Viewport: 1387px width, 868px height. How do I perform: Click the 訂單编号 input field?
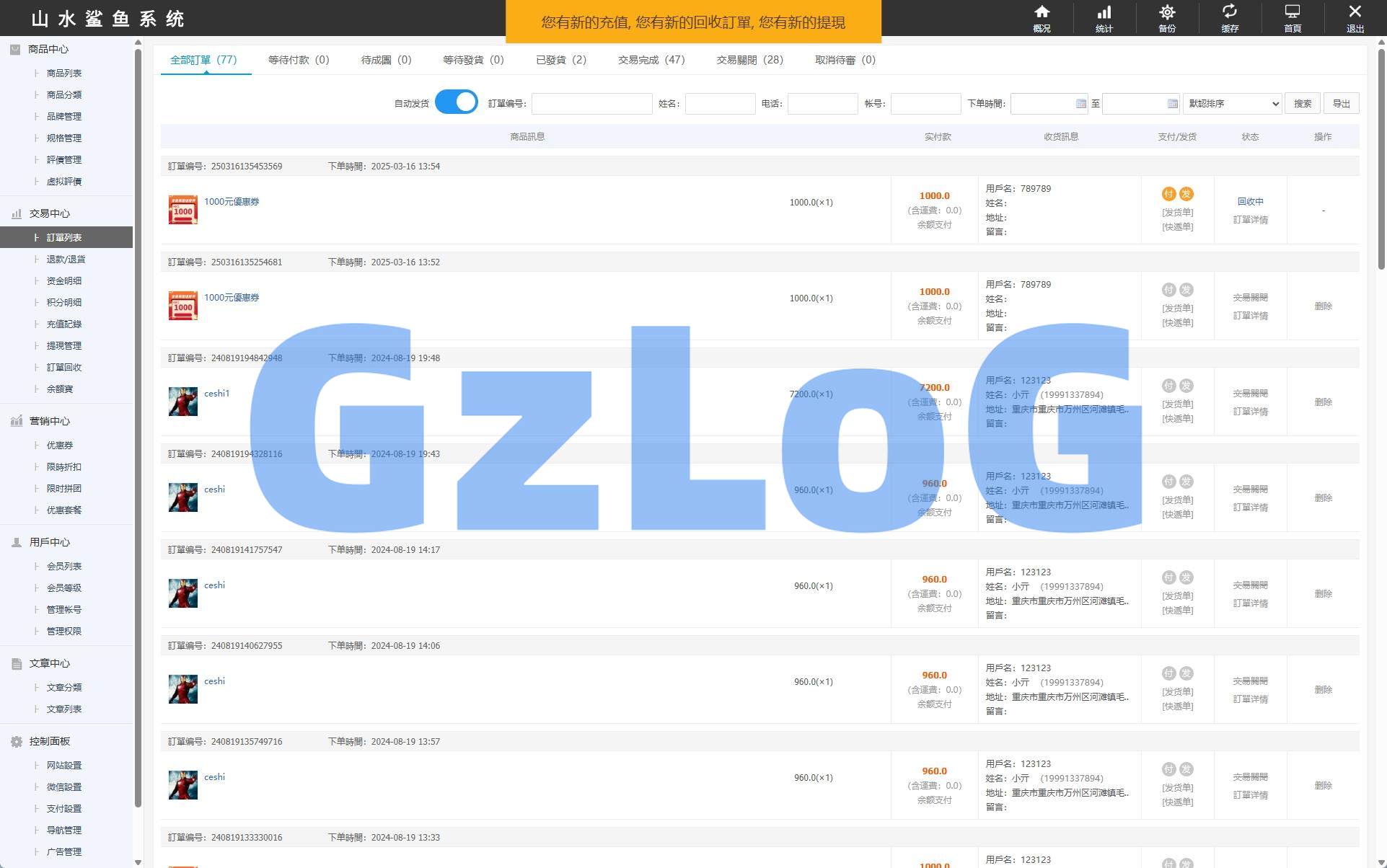click(x=591, y=104)
